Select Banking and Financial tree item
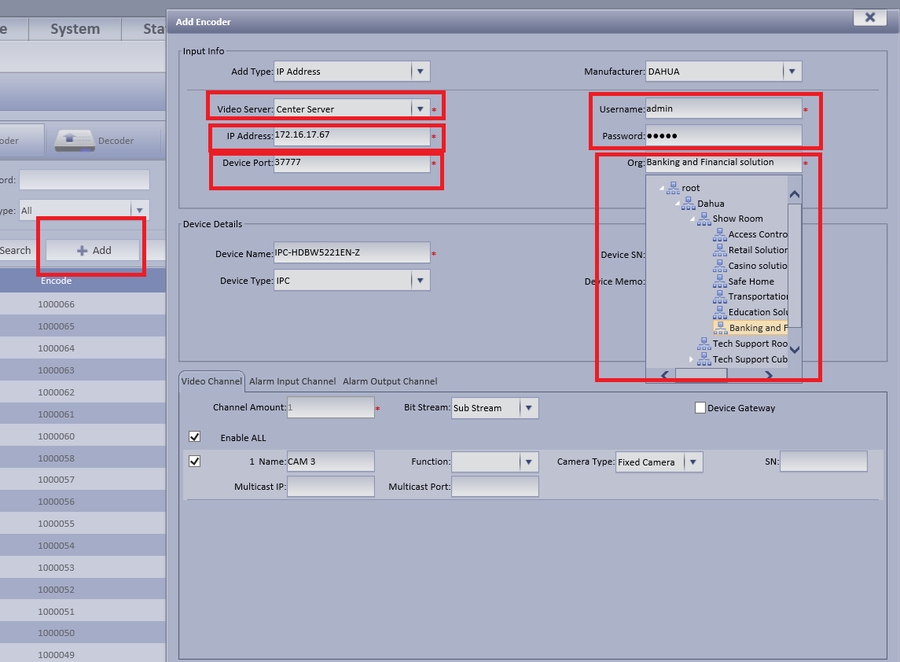 (757, 328)
